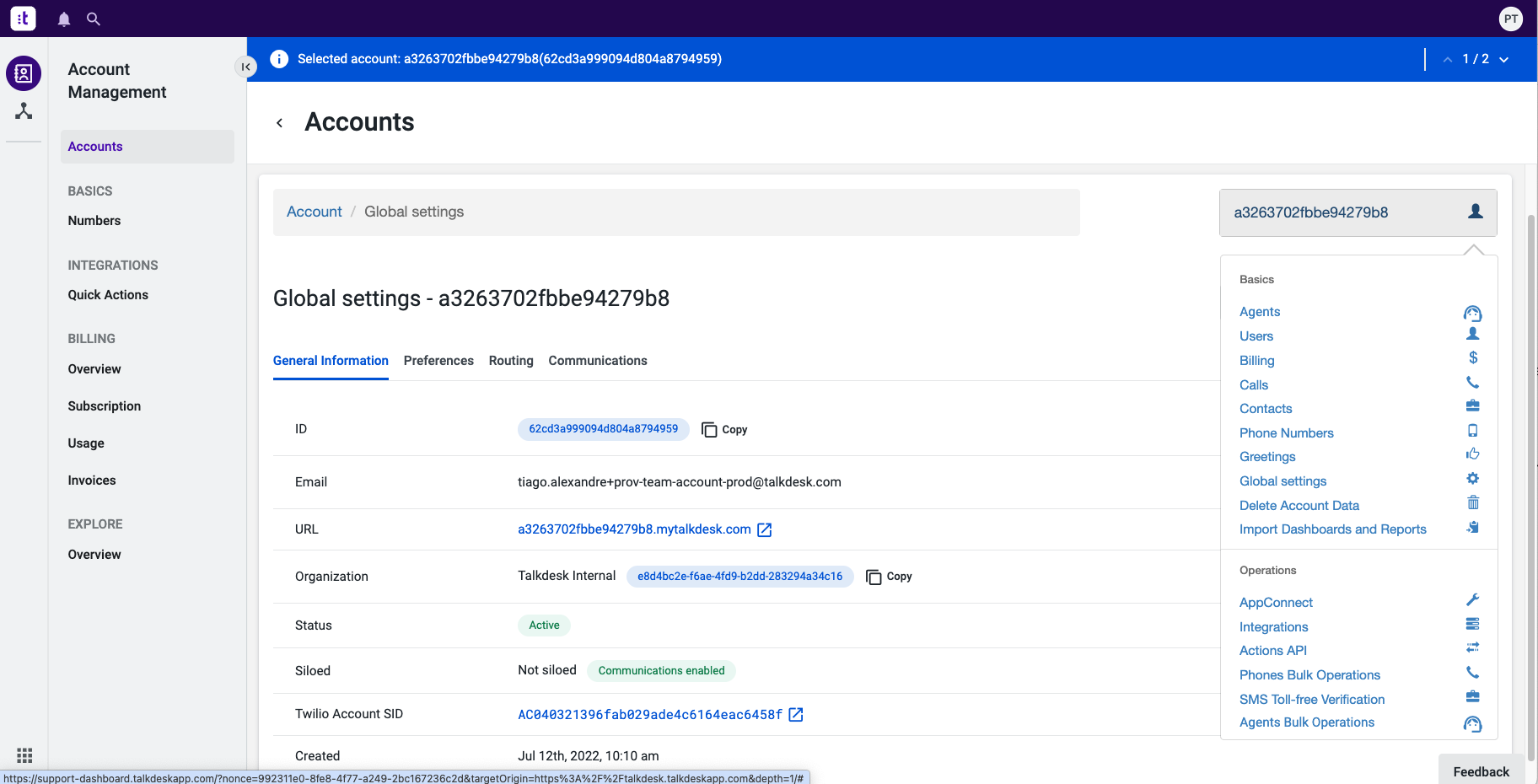Click the Global settings gear icon
The height and width of the screenshot is (784, 1538).
(x=1473, y=479)
